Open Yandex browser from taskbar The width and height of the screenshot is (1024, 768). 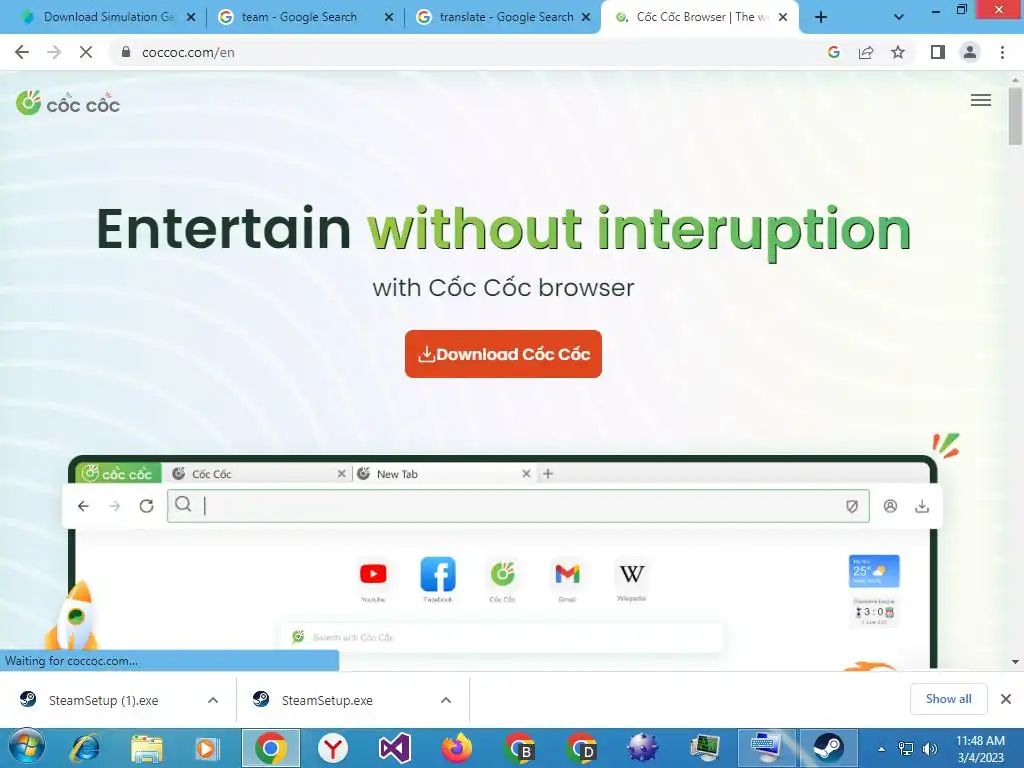coord(332,748)
